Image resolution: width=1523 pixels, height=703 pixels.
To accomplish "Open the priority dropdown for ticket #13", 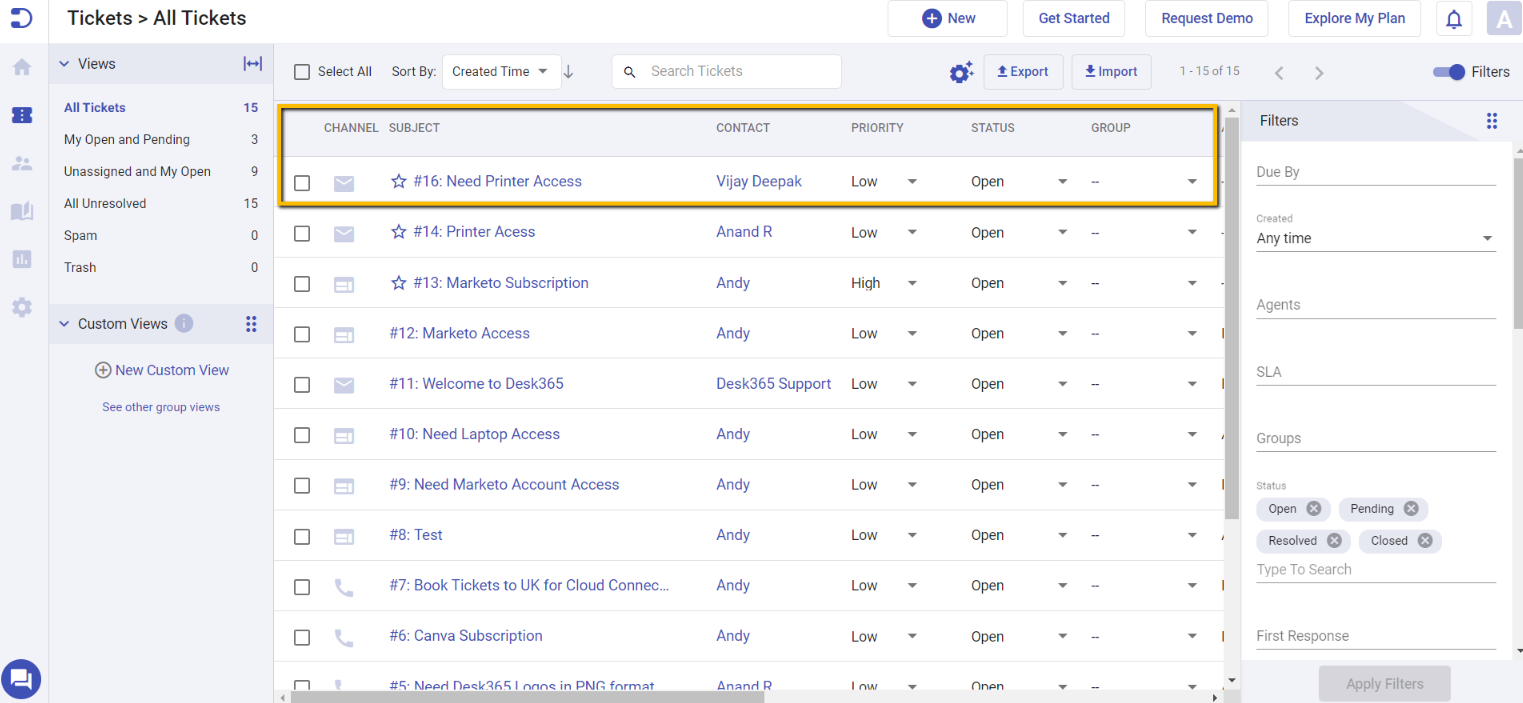I will coord(911,283).
